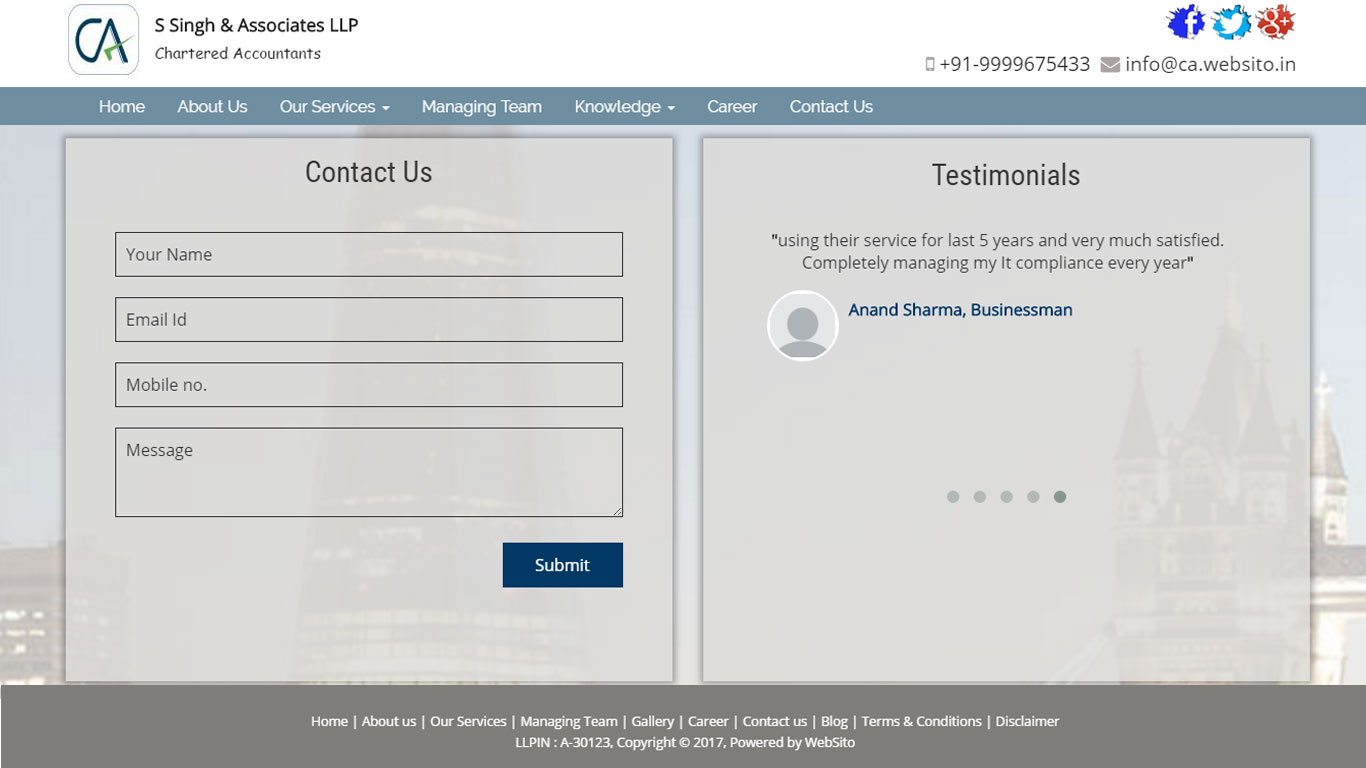1366x768 pixels.
Task: Open the footer Gallery link
Action: click(x=653, y=721)
